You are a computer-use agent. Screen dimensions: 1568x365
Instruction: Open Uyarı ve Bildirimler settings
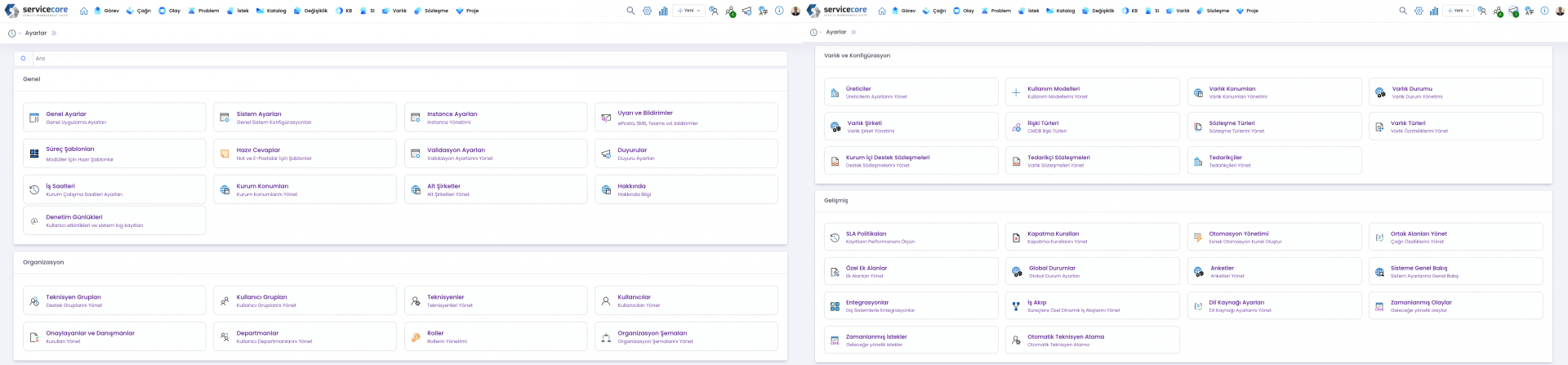(x=685, y=118)
